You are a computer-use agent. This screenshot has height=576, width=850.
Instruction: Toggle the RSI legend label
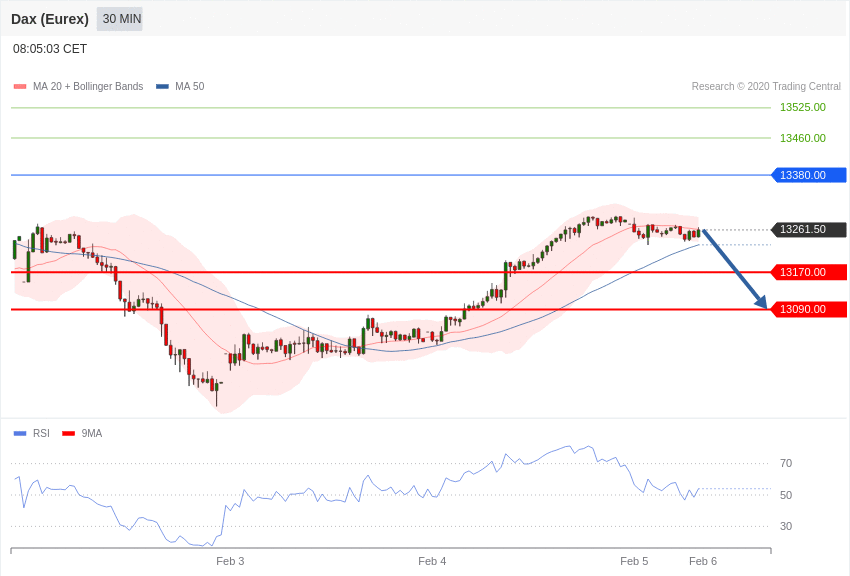[41, 433]
